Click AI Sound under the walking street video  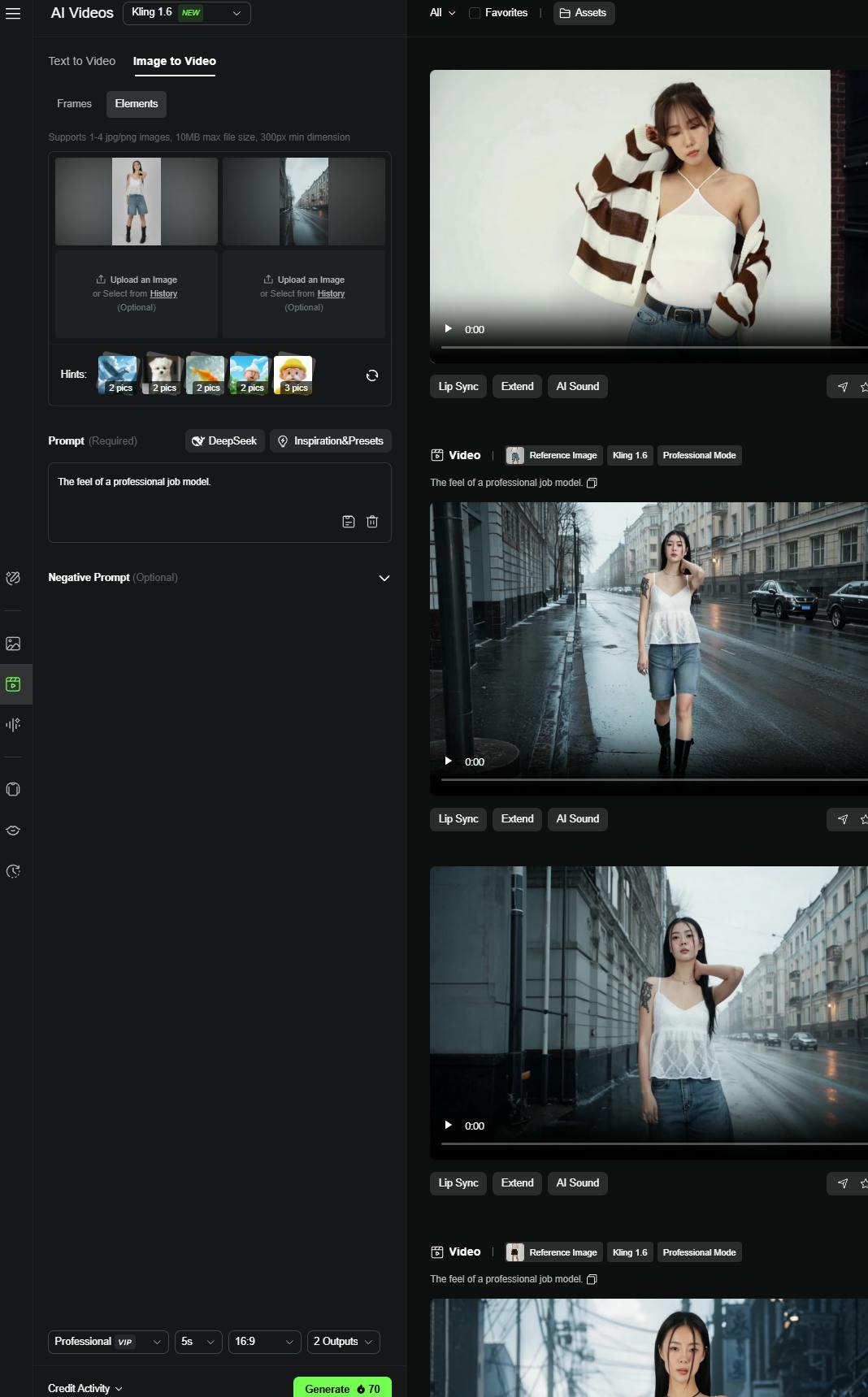(578, 819)
